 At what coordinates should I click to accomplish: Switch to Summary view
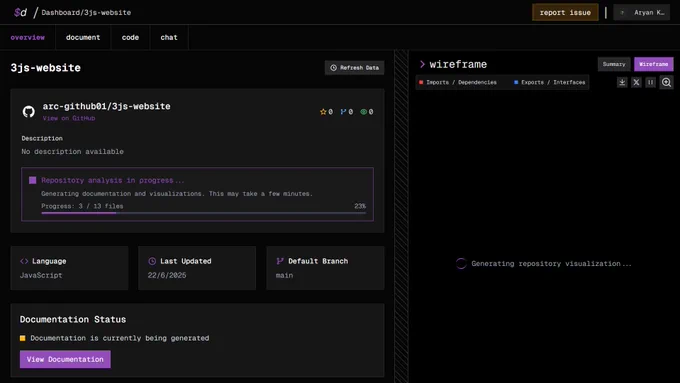coord(614,64)
